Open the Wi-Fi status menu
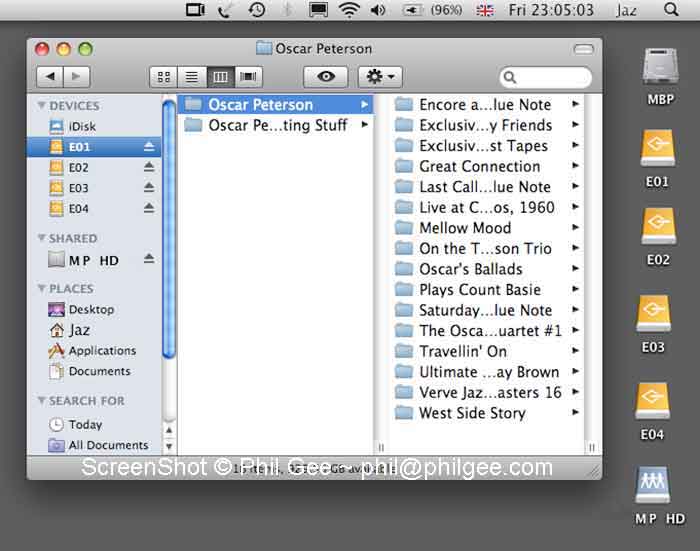This screenshot has width=700, height=551. click(x=349, y=10)
